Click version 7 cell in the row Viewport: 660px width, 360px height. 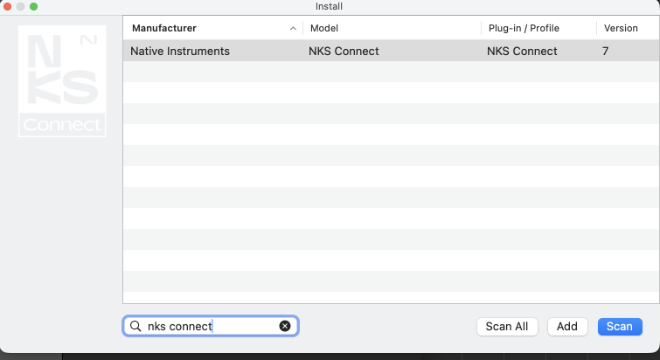pyautogui.click(x=605, y=51)
